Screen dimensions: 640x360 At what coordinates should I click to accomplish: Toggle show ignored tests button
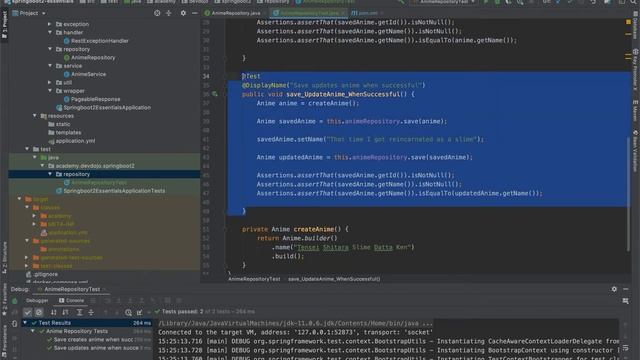[39, 312]
